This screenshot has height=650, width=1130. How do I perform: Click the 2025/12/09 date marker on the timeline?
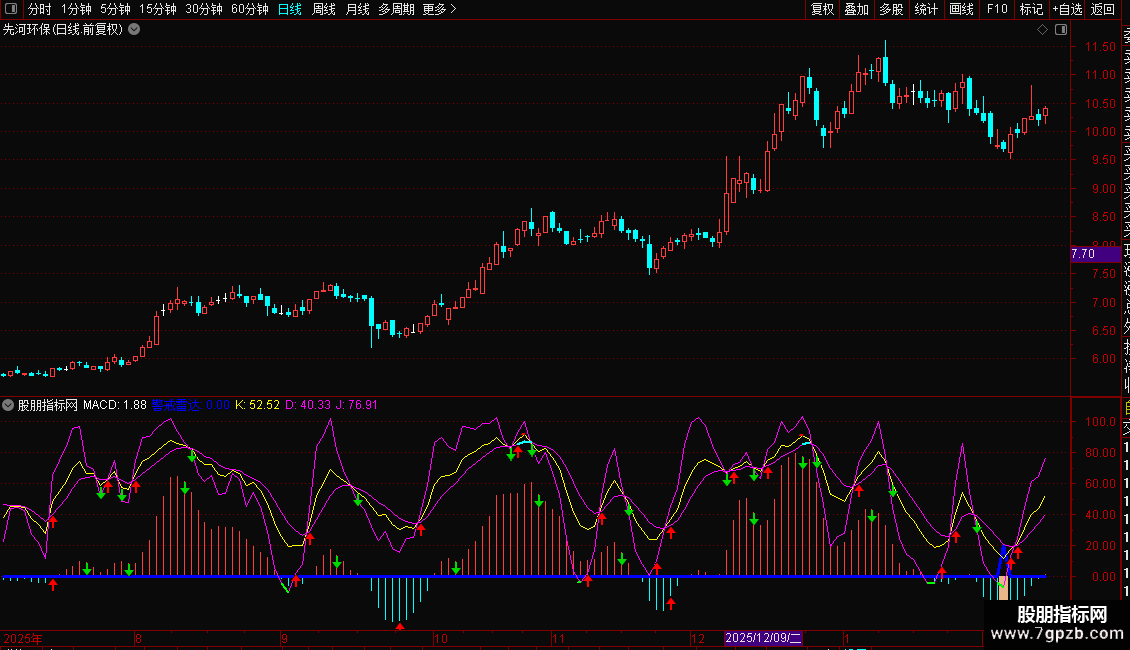pyautogui.click(x=764, y=638)
